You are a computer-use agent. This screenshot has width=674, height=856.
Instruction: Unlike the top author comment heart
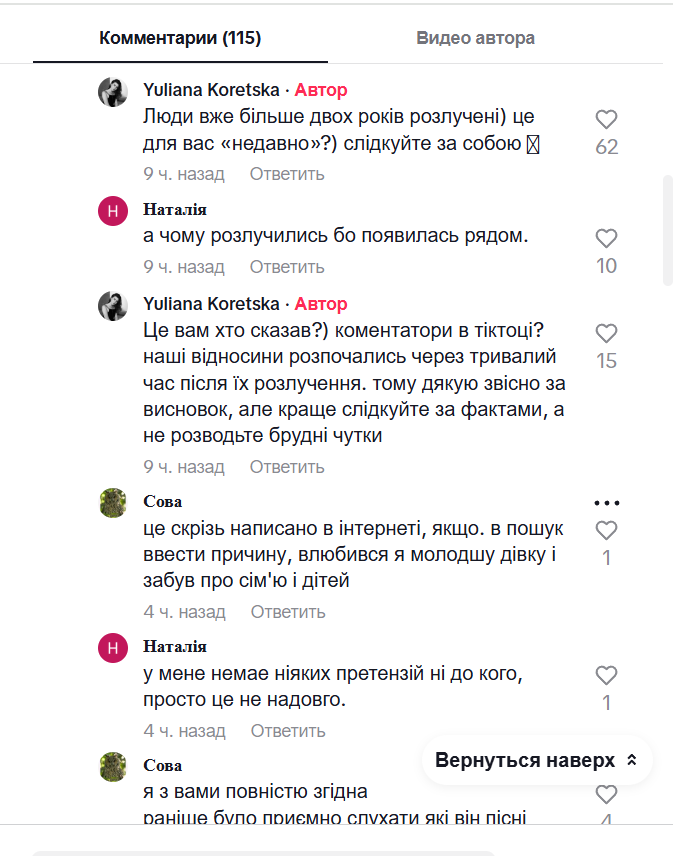[x=606, y=119]
